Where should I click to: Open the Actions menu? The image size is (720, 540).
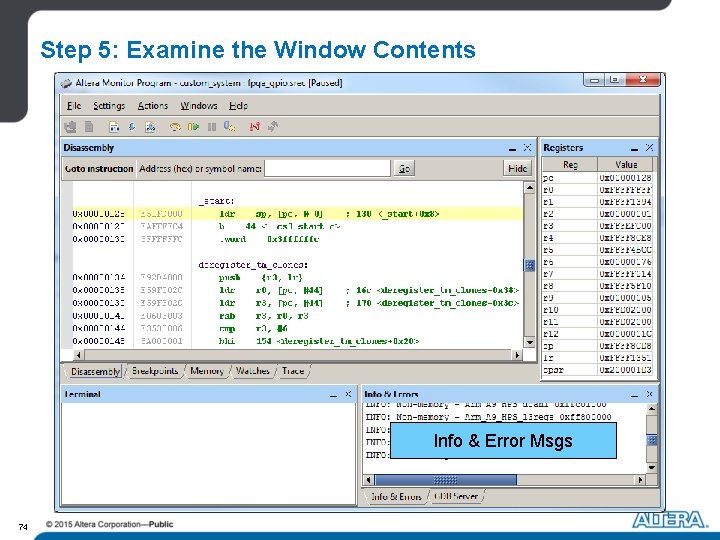[x=153, y=106]
